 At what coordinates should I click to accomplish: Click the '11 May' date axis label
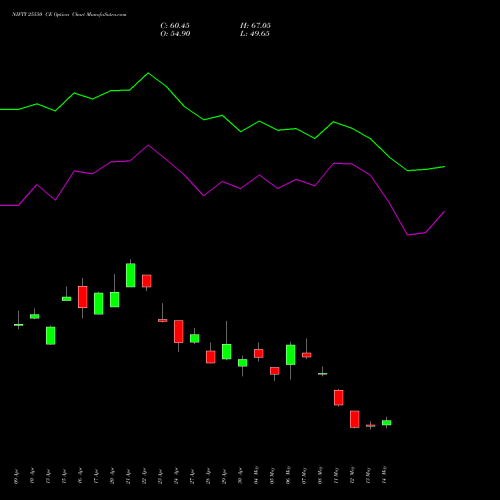click(336, 475)
